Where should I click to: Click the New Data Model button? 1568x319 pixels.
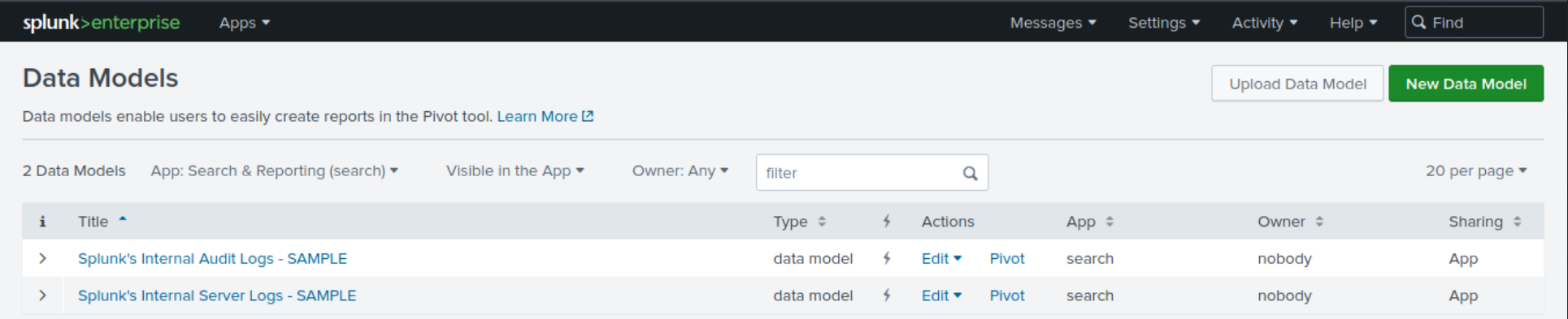coord(1466,84)
